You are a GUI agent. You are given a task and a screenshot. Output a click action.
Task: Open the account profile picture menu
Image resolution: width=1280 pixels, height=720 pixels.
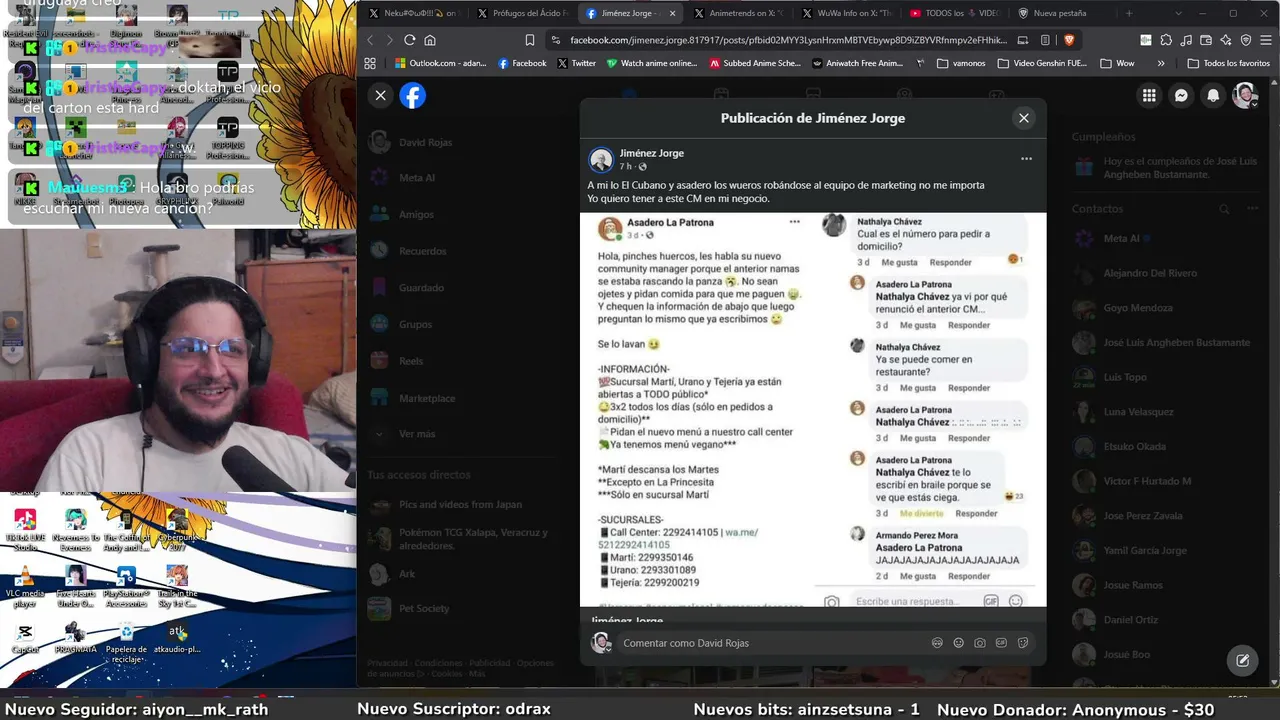click(1245, 95)
